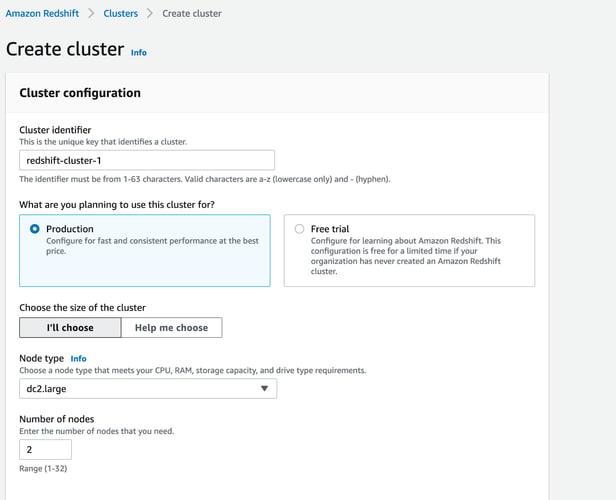616x500 pixels.
Task: Select the Production radio button
Action: coord(35,229)
